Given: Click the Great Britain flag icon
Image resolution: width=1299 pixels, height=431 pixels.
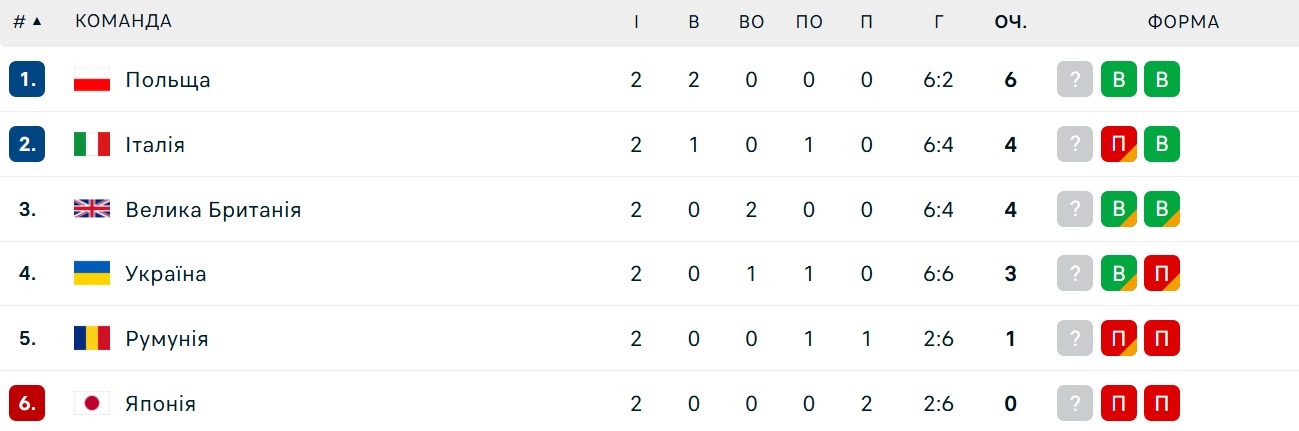Looking at the screenshot, I should tap(92, 210).
